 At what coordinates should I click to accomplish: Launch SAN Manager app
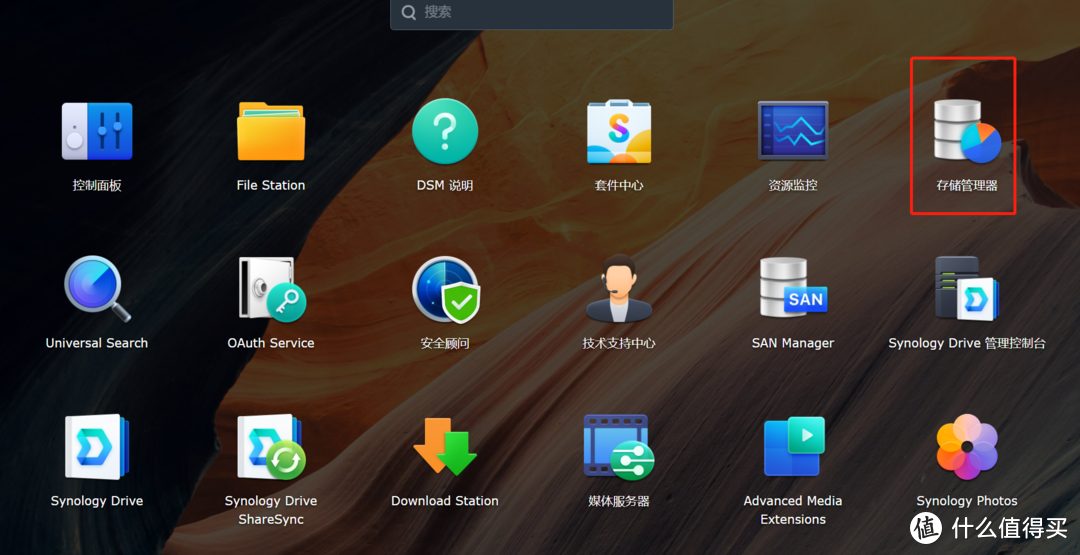(793, 290)
